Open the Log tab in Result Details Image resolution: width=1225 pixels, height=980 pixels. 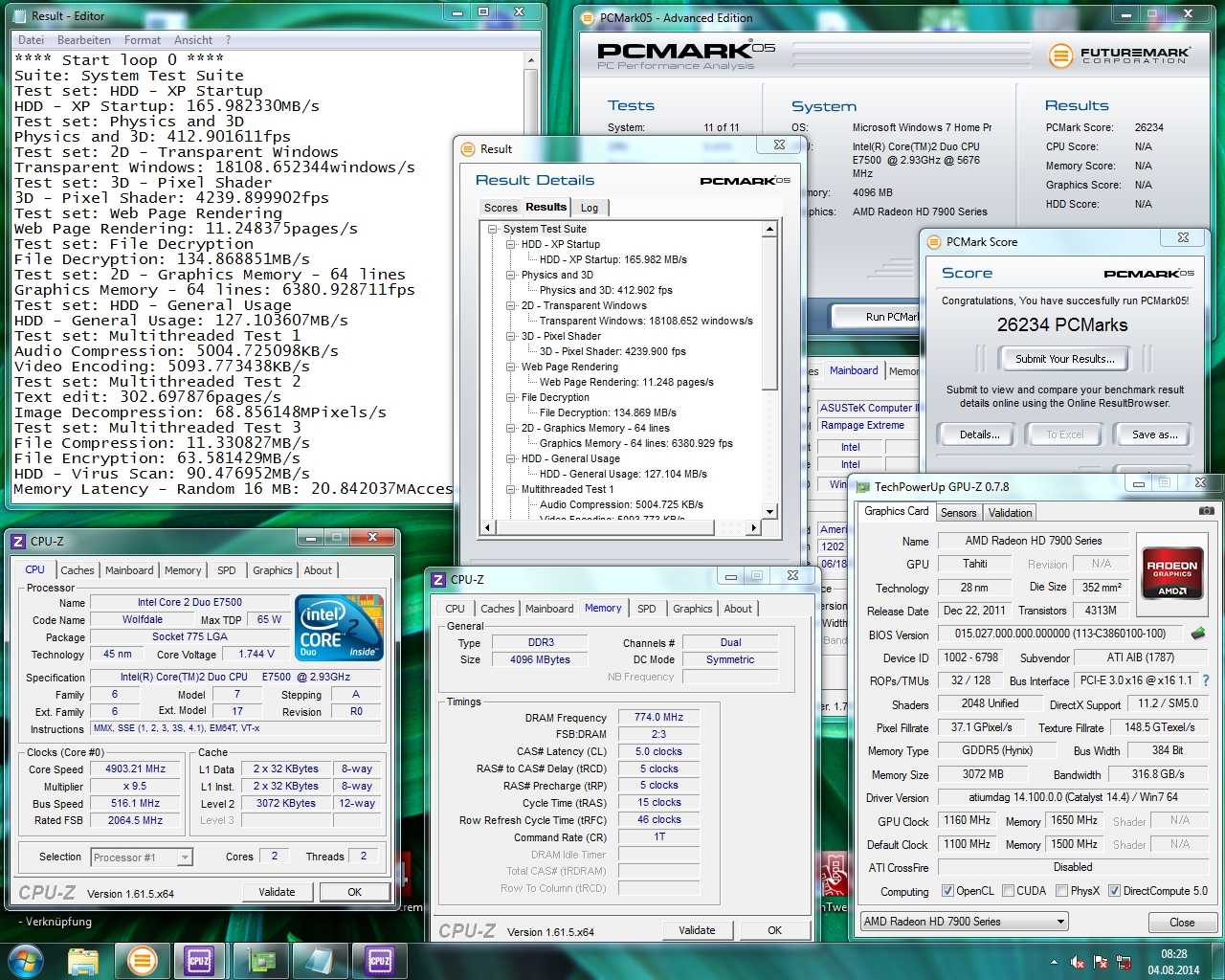click(x=590, y=208)
